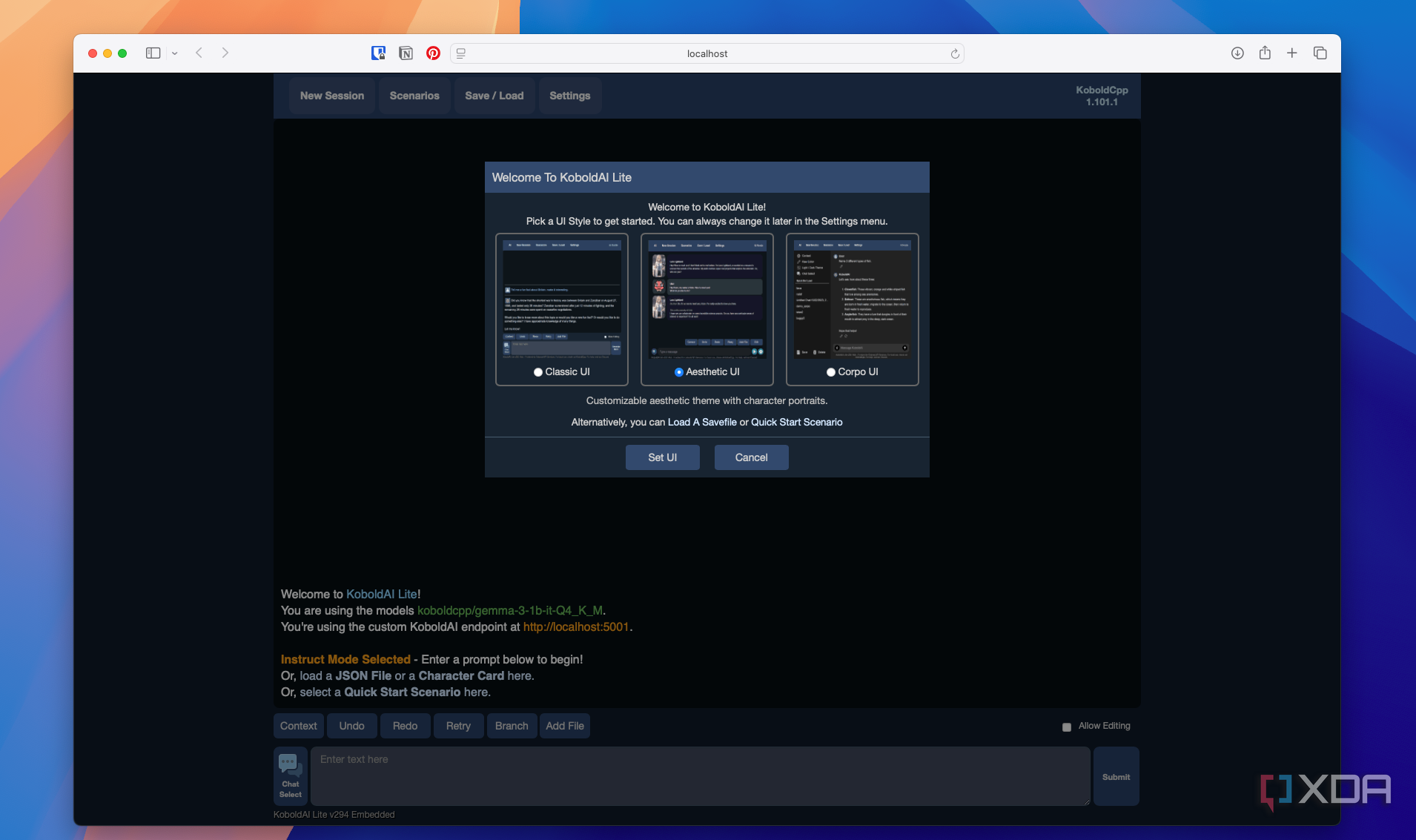Click the Quick Start Scenario link in chat area
Viewport: 1416px width, 840px height.
click(x=402, y=692)
